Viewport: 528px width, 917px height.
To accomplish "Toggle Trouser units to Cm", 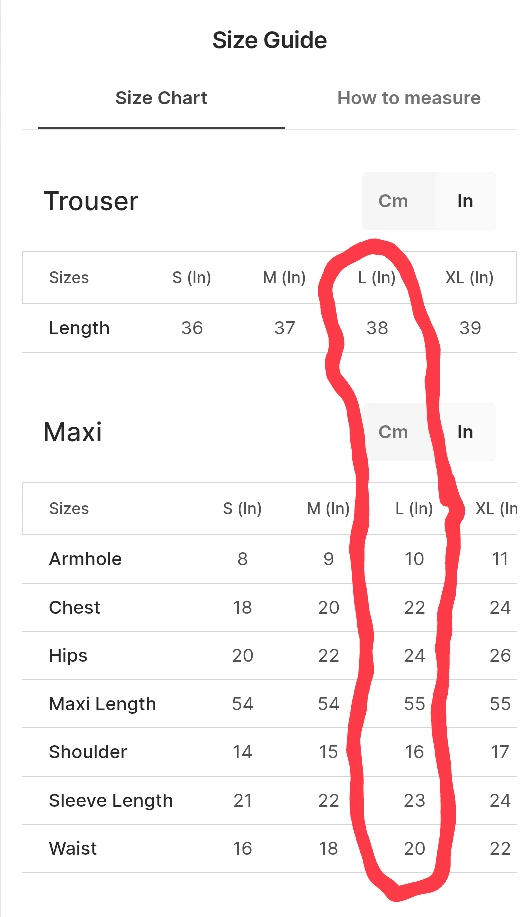I will point(393,201).
